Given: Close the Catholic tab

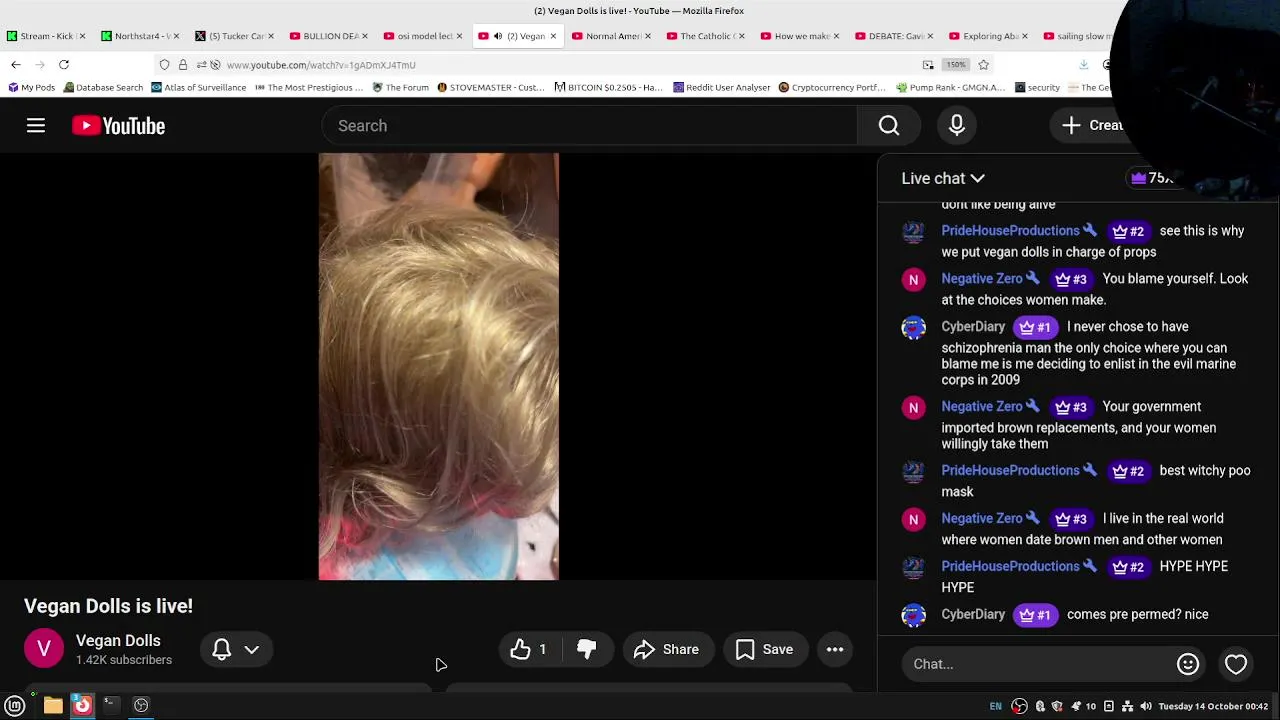Looking at the screenshot, I should [742, 36].
